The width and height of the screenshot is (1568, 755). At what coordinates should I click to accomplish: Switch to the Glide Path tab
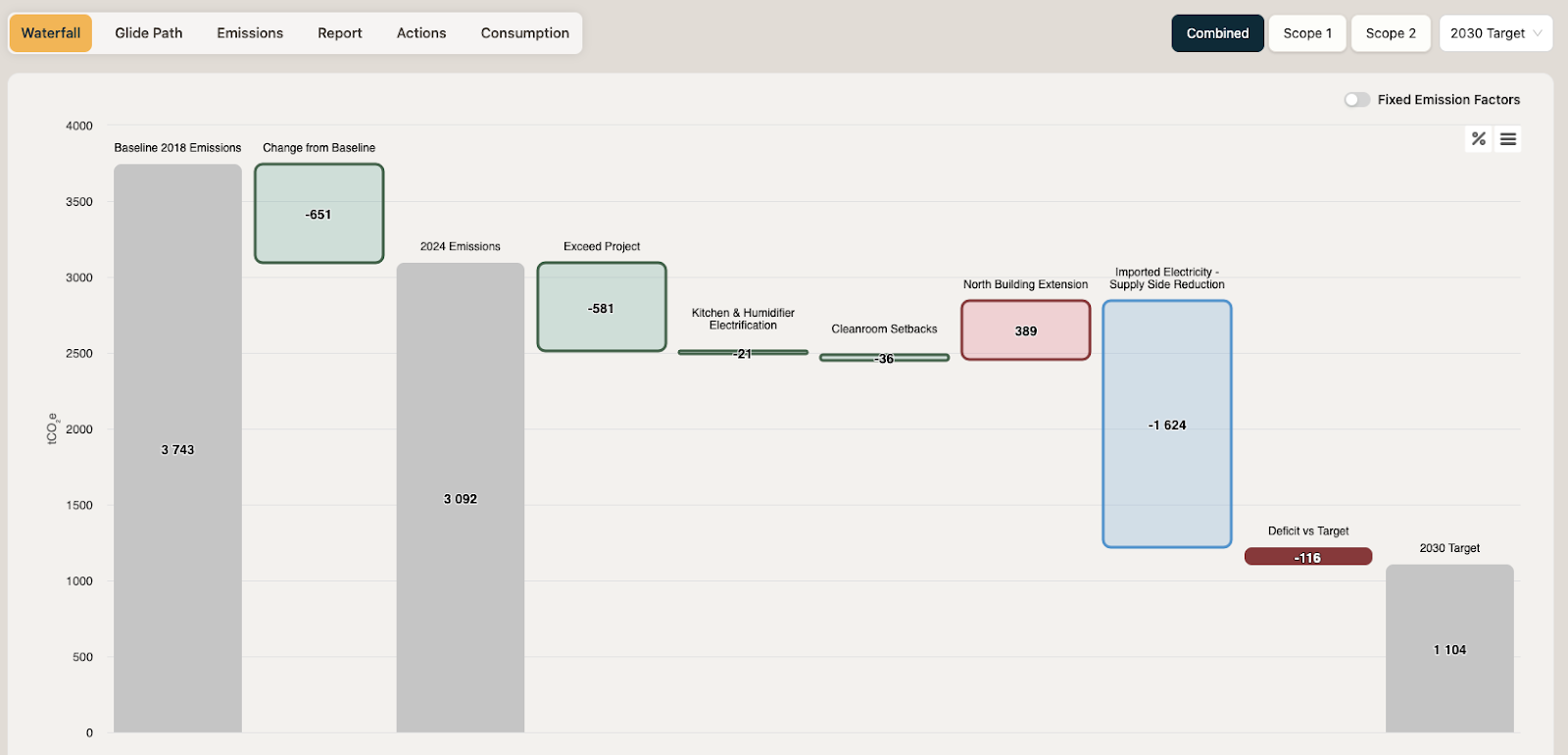149,33
